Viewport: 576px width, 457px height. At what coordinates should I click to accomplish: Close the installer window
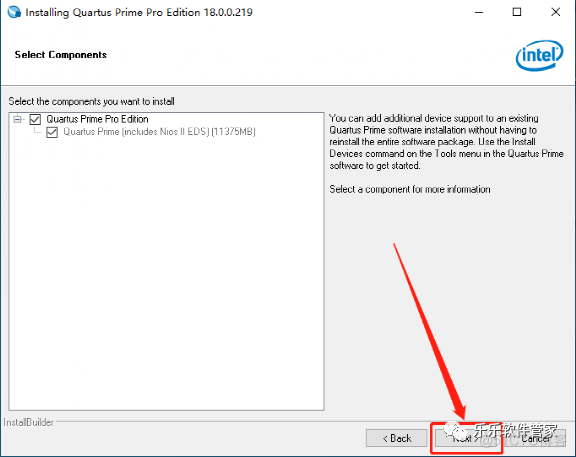point(555,12)
